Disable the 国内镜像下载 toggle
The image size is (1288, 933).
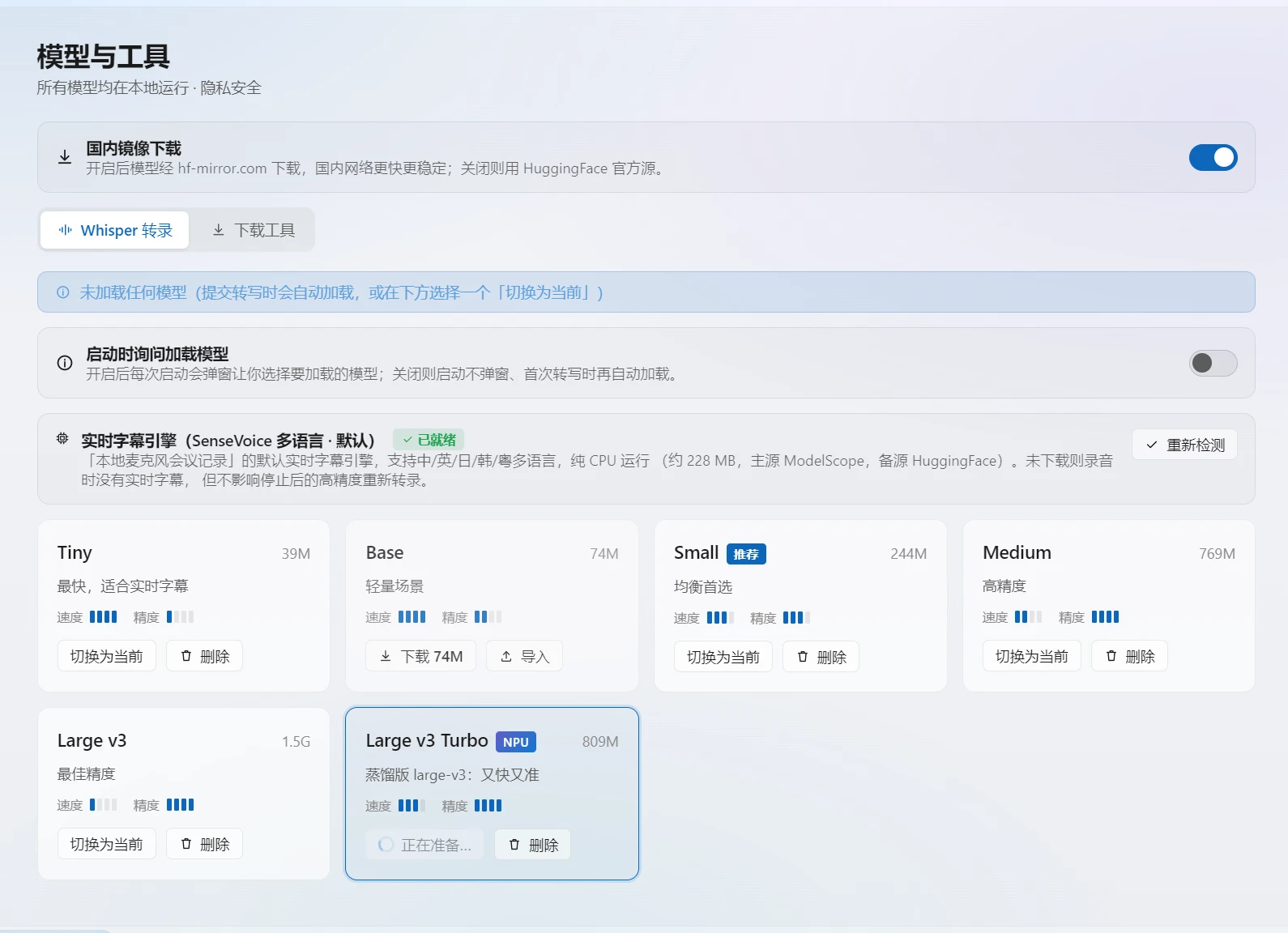pyautogui.click(x=1213, y=157)
